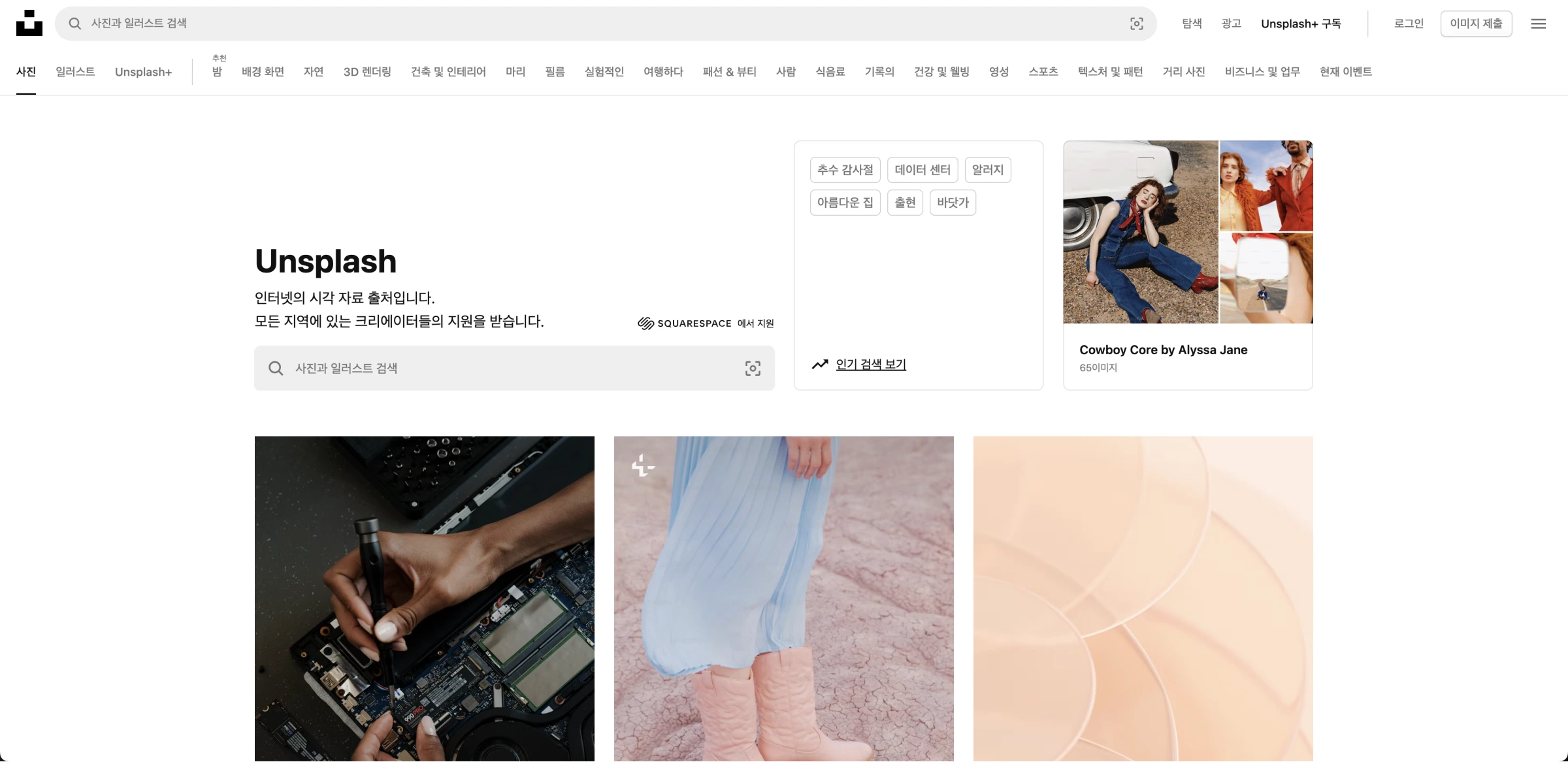
Task: Open the 식음료 category
Action: (830, 72)
